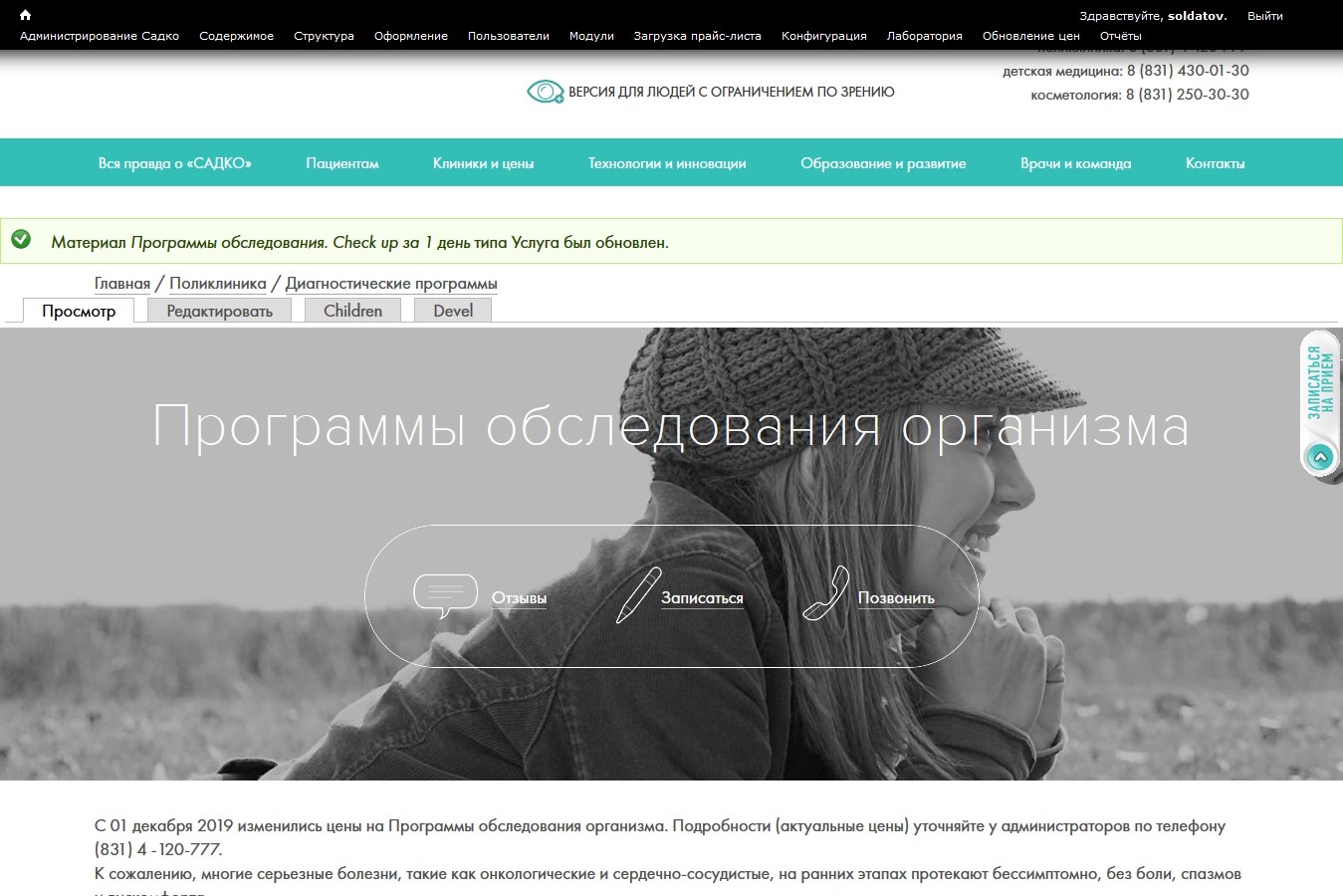Switch to the Children tab

[352, 311]
